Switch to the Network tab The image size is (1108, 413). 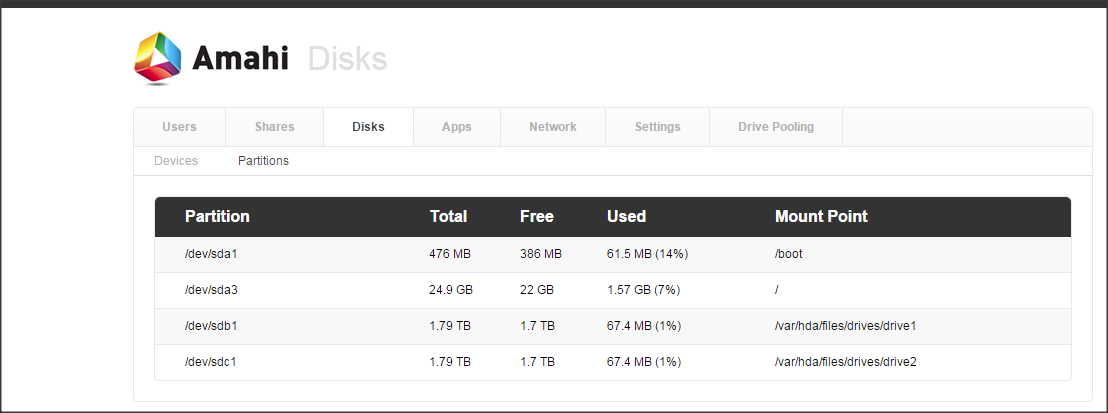tap(553, 127)
